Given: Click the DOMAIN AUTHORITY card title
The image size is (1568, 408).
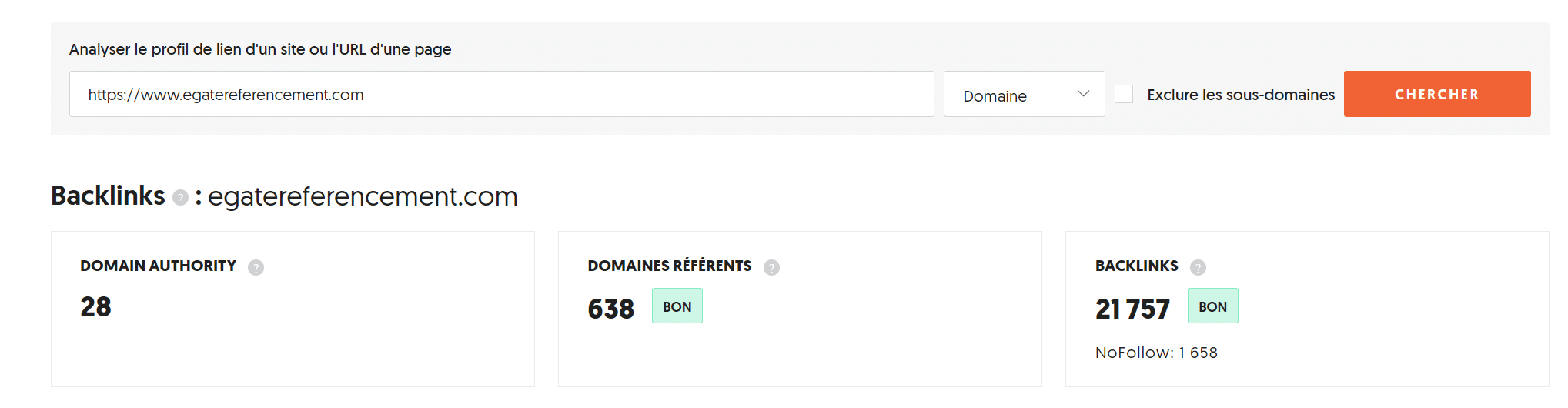Looking at the screenshot, I should tap(158, 266).
